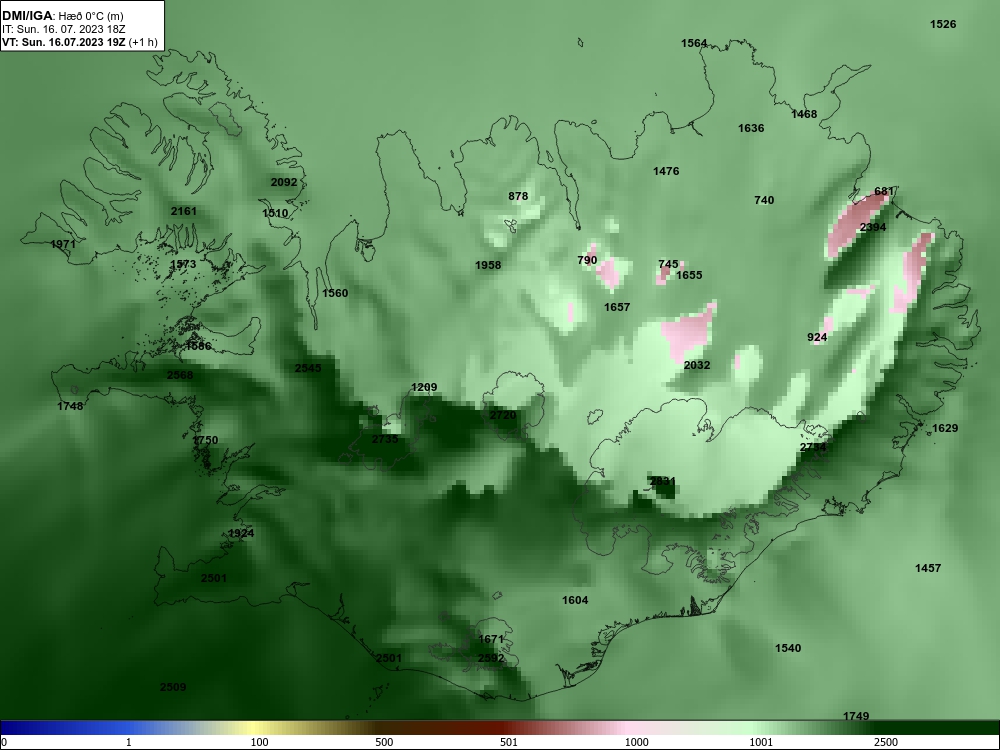Viewport: 1000px width, 750px height.
Task: Select the offshore value 1457
Action: pyautogui.click(x=927, y=568)
